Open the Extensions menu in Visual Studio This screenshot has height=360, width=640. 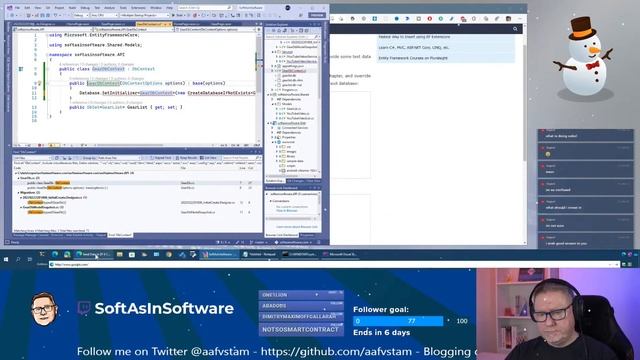138,8
